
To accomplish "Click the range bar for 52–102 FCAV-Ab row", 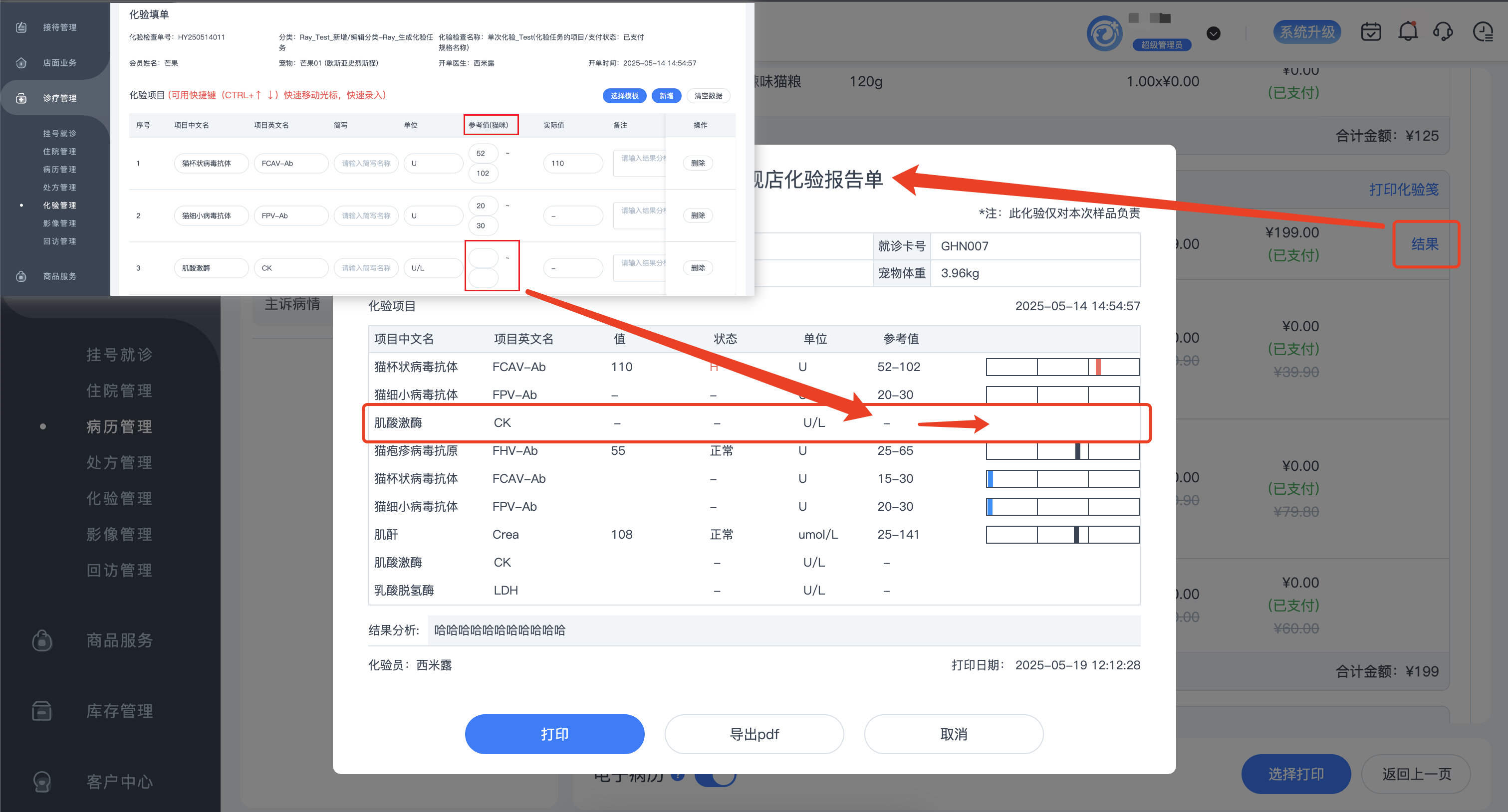I will click(1062, 367).
